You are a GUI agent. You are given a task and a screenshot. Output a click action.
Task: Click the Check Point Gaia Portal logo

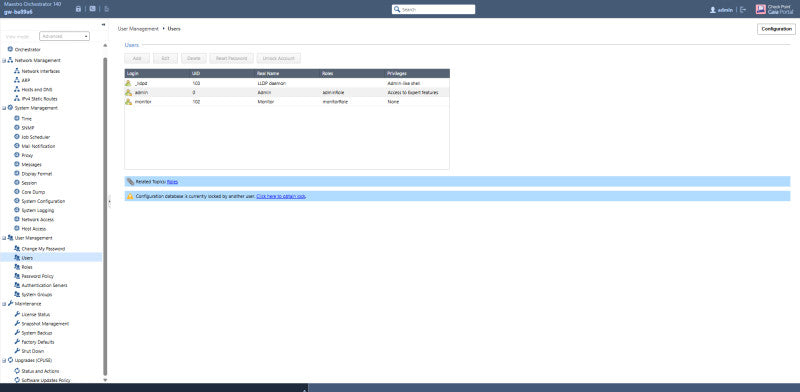(x=774, y=9)
